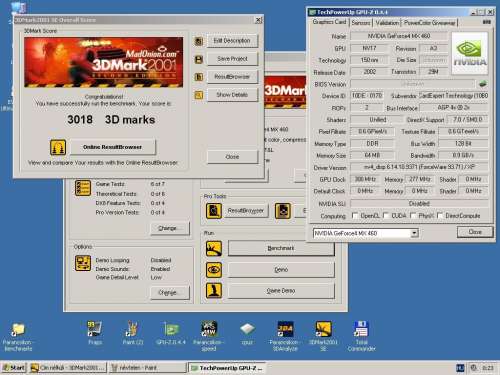500x375 pixels.
Task: Click Close button in 3DMark score window
Action: tap(232, 157)
